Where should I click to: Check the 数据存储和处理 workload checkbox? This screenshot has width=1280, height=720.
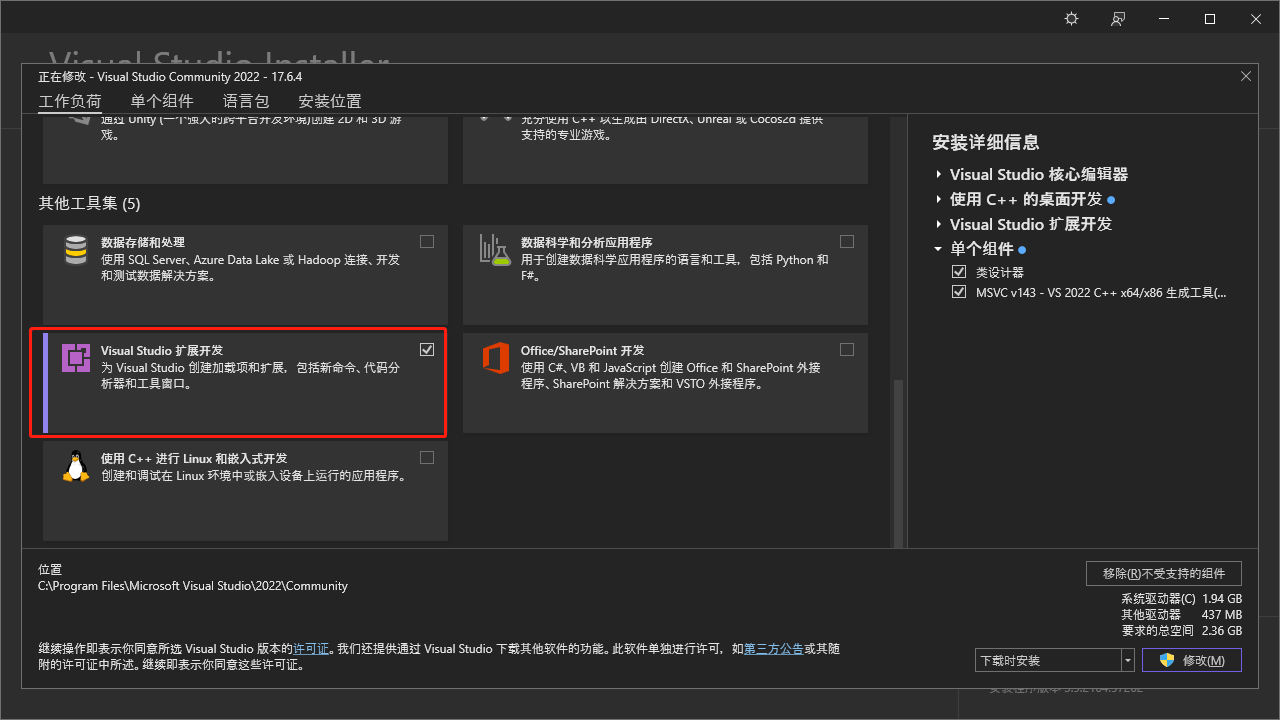[x=427, y=241]
